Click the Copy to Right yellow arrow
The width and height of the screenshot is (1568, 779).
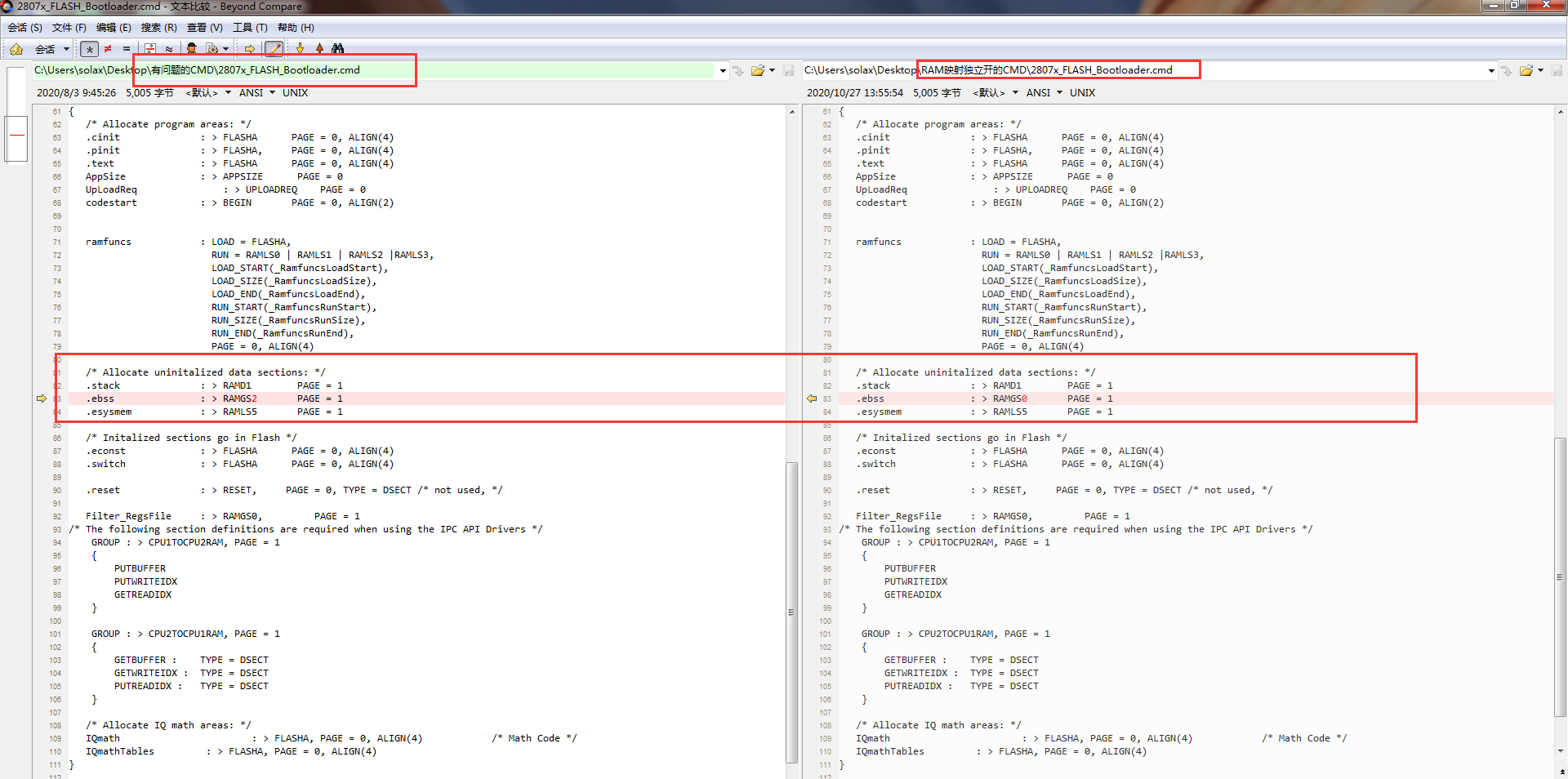pos(250,49)
